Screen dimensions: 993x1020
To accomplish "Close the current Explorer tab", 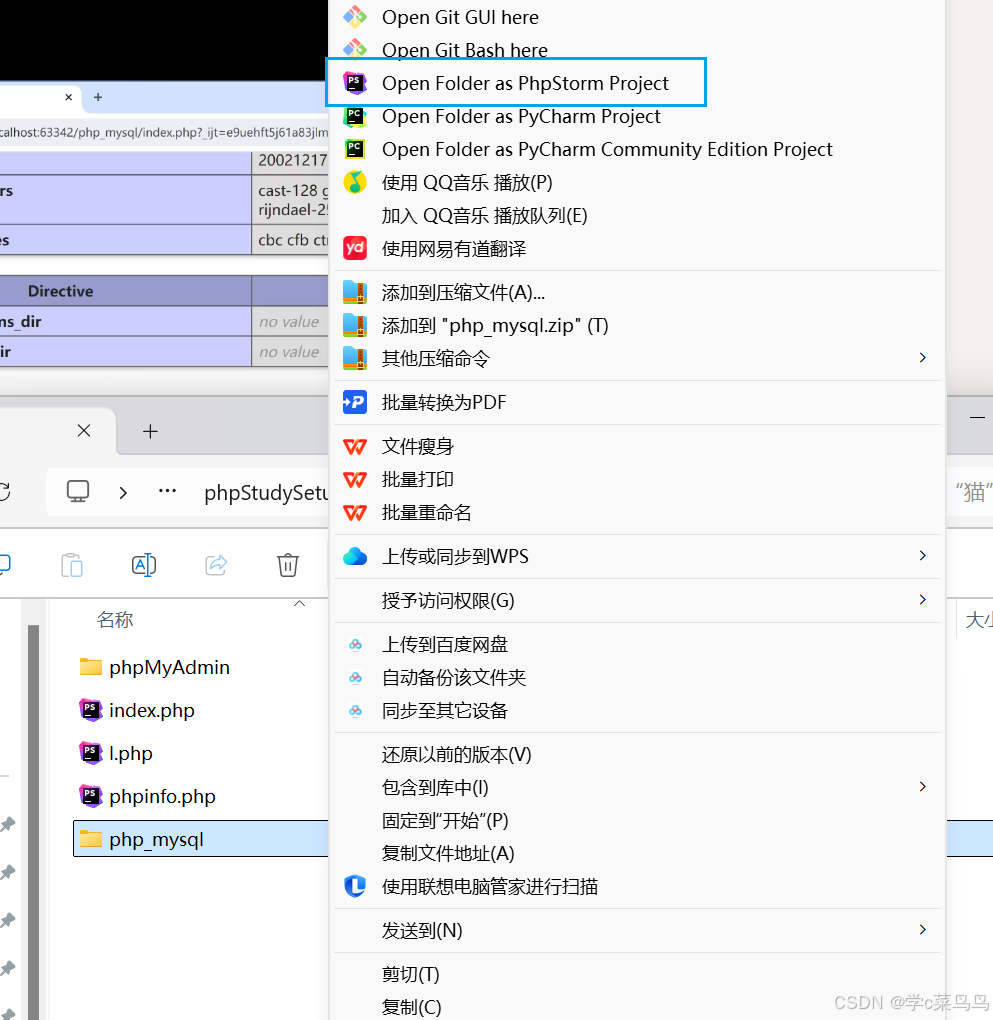I will (84, 431).
